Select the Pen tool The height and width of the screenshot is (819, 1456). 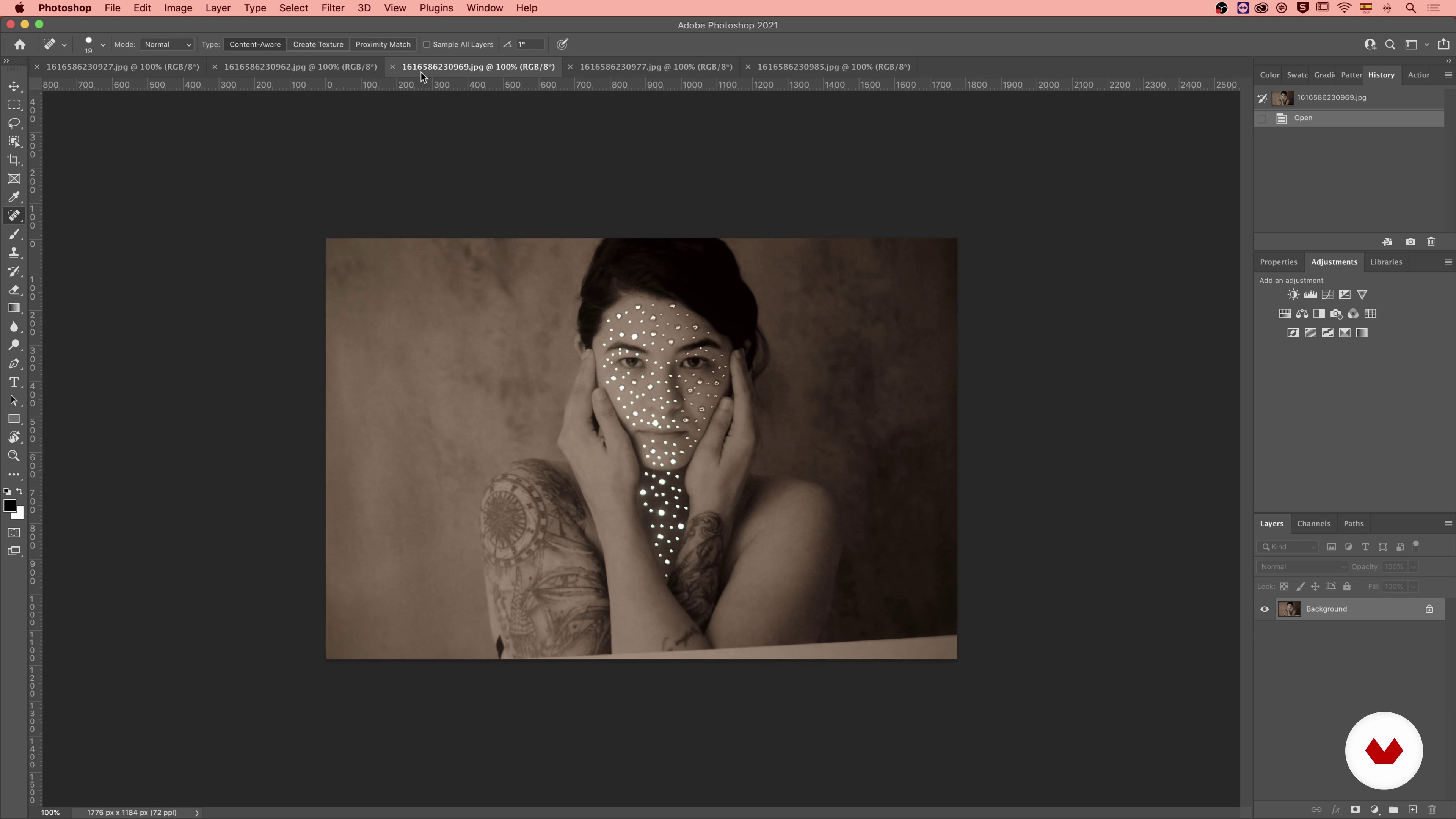tap(14, 364)
